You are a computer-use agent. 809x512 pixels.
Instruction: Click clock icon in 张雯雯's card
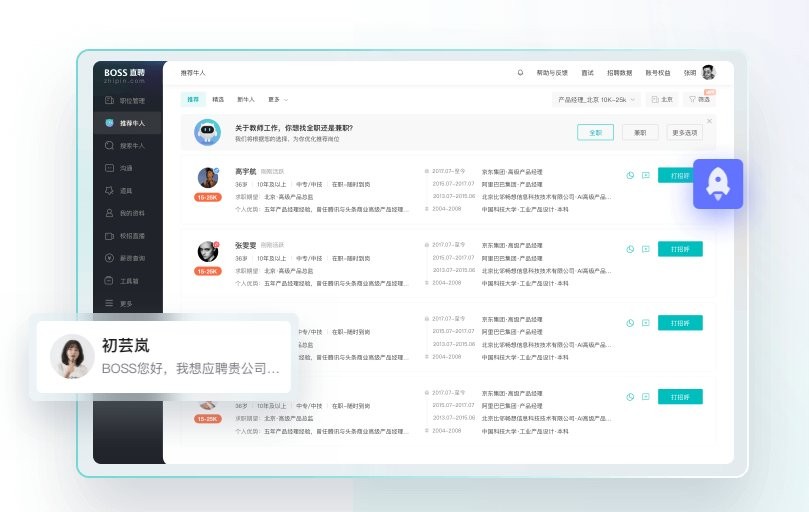pyautogui.click(x=630, y=249)
